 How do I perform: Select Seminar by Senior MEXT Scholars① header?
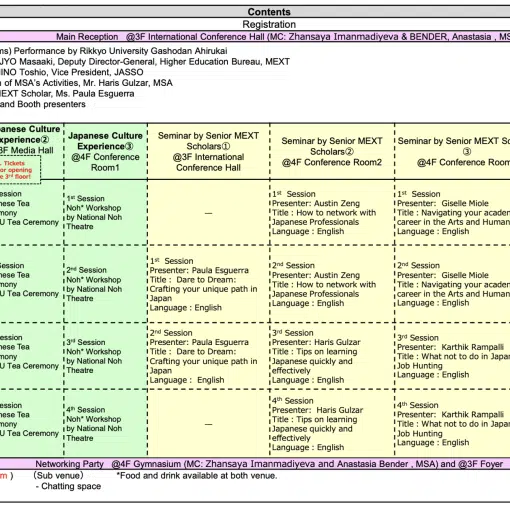[208, 151]
